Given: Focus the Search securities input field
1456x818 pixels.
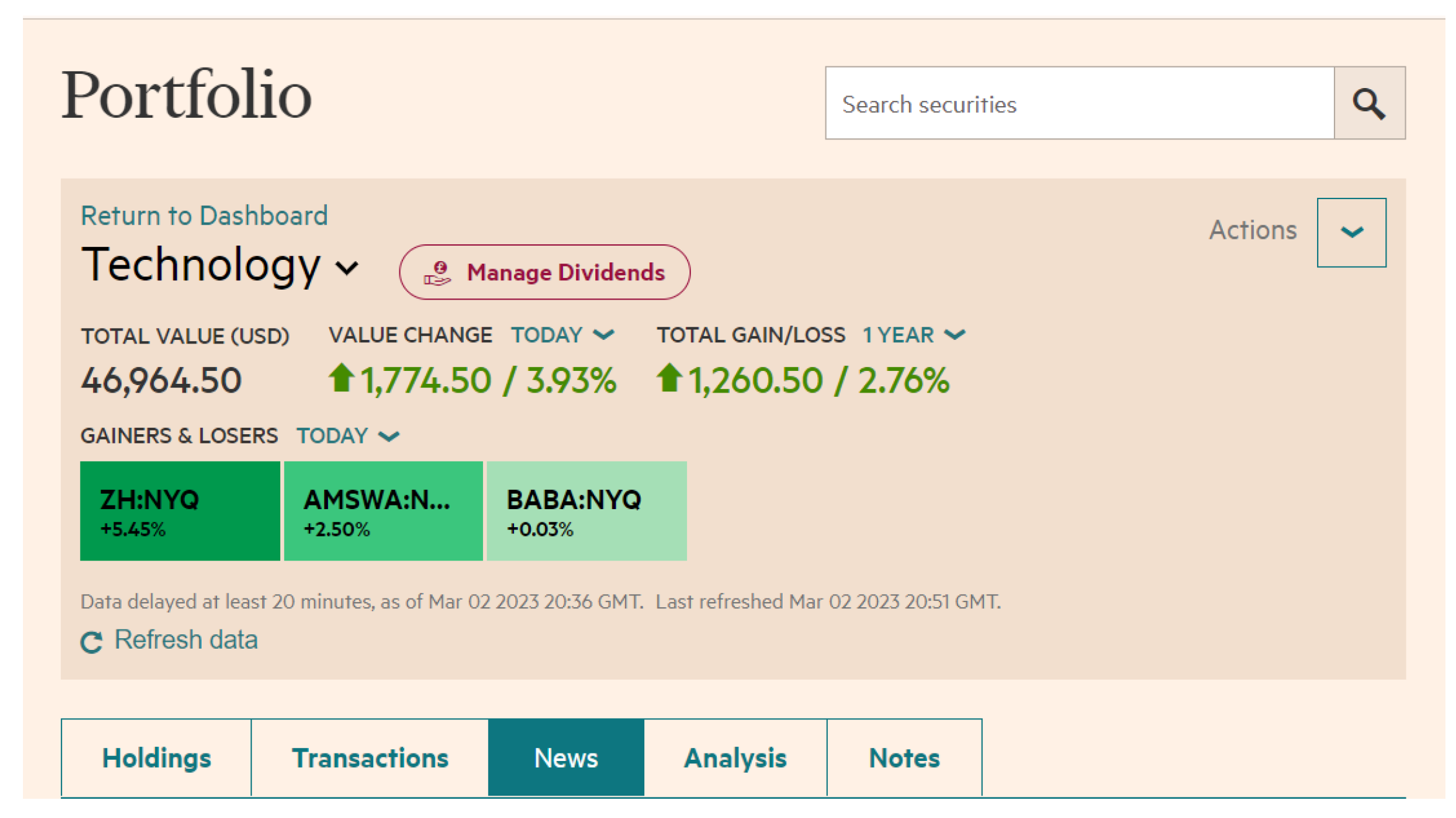Looking at the screenshot, I should point(1079,104).
